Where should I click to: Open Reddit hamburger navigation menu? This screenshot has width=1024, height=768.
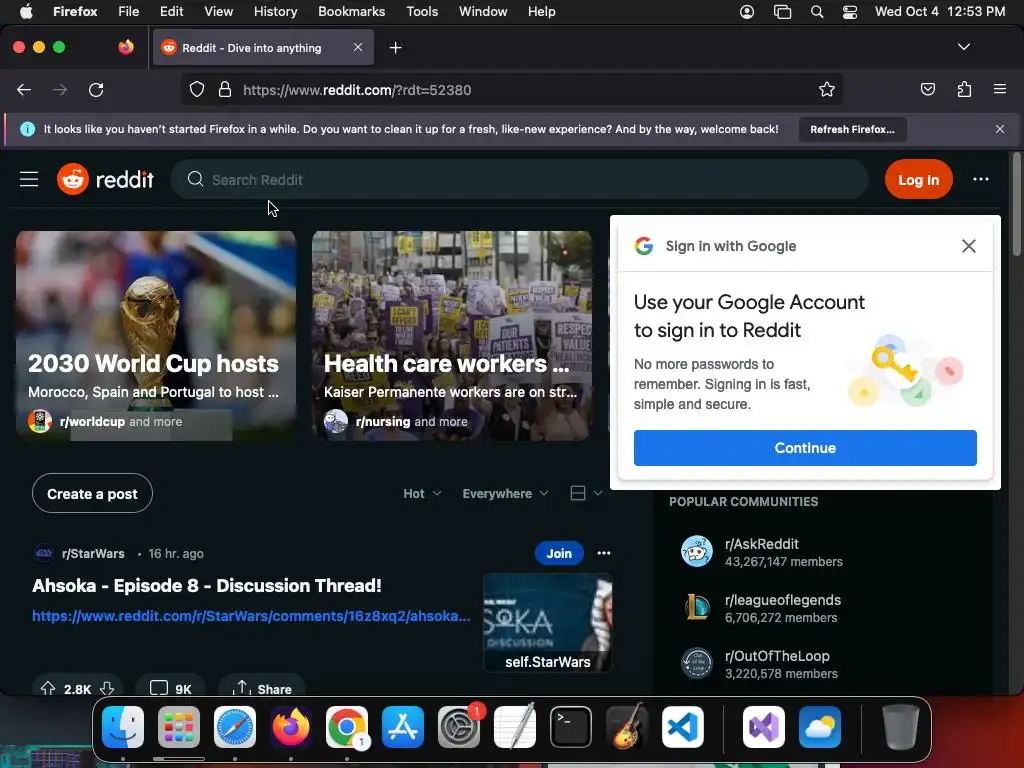[29, 179]
